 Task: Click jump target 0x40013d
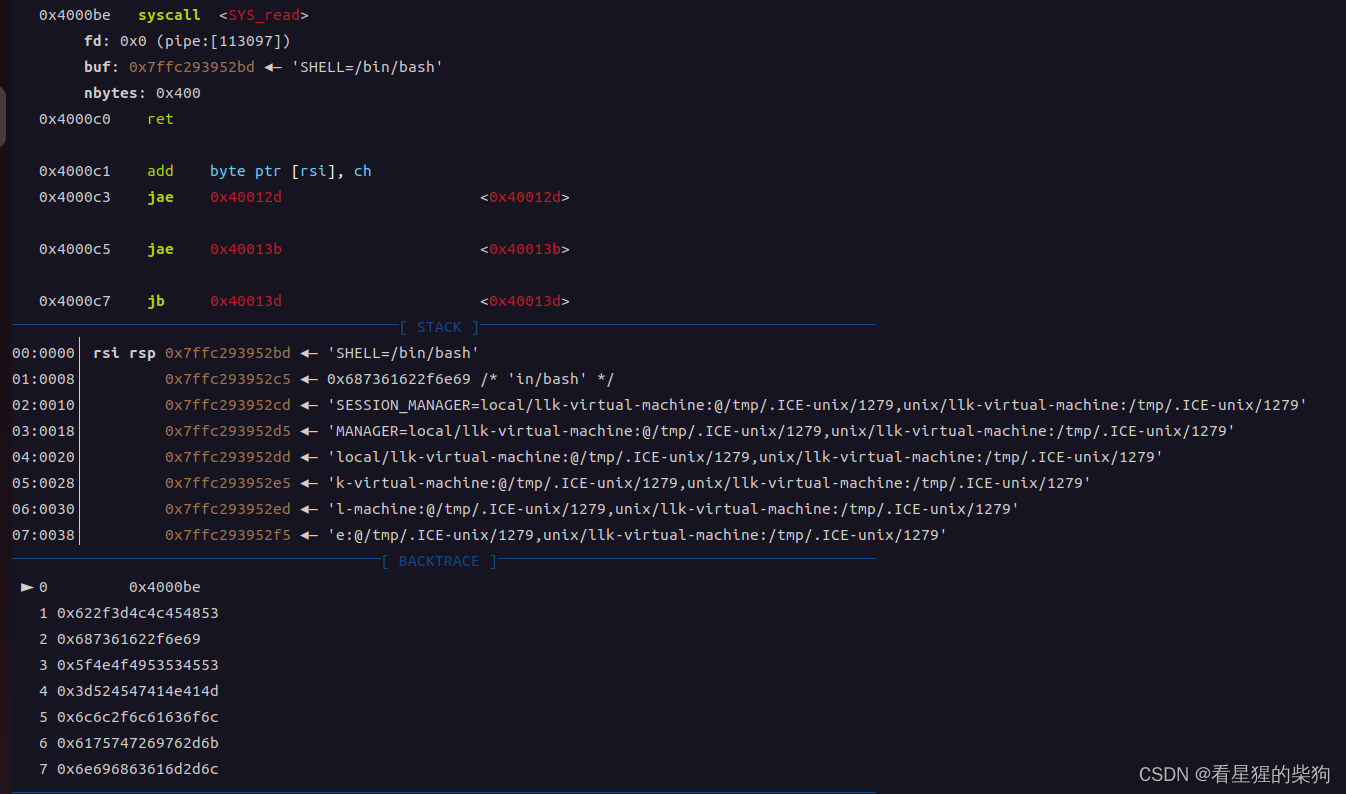point(246,300)
